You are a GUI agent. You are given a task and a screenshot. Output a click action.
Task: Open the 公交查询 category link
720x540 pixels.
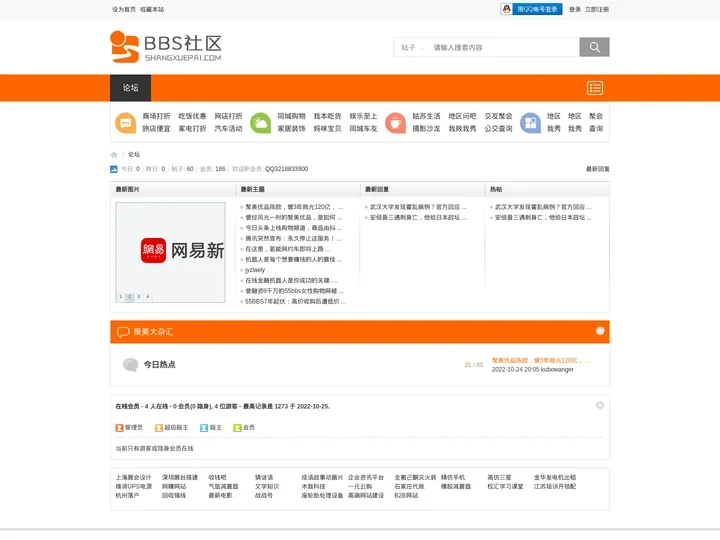[x=498, y=129]
